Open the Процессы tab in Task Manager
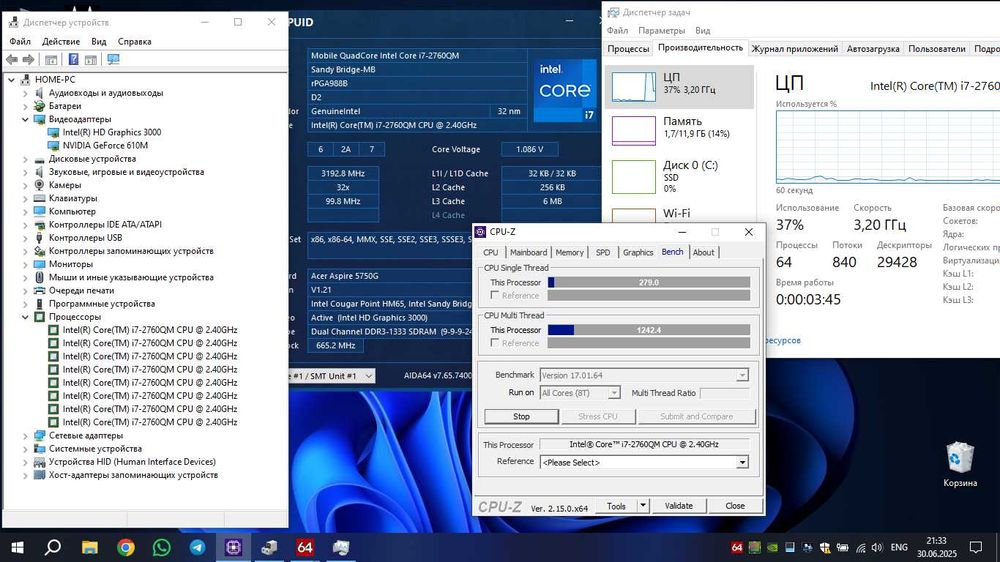Image resolution: width=1000 pixels, height=562 pixels. click(x=628, y=48)
